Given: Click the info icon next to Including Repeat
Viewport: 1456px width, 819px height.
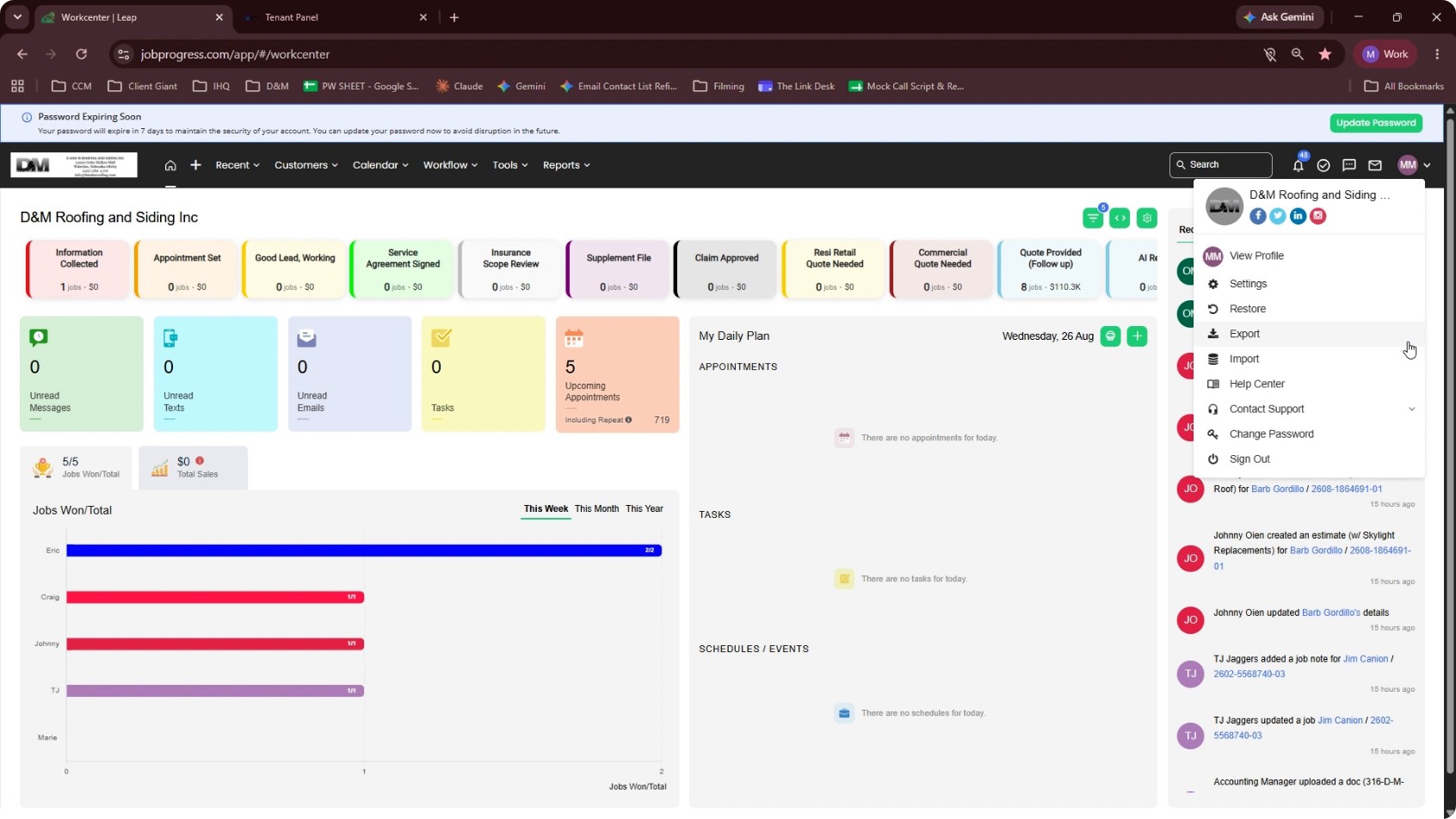Looking at the screenshot, I should click(x=628, y=420).
